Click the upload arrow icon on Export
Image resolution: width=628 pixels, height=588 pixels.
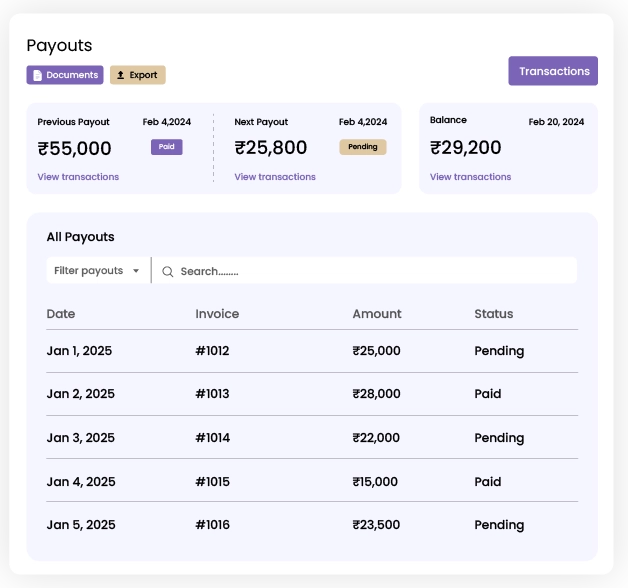(120, 75)
